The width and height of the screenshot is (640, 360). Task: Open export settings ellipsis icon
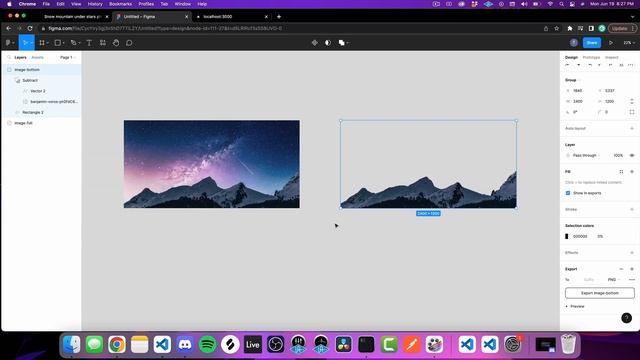coord(632,280)
